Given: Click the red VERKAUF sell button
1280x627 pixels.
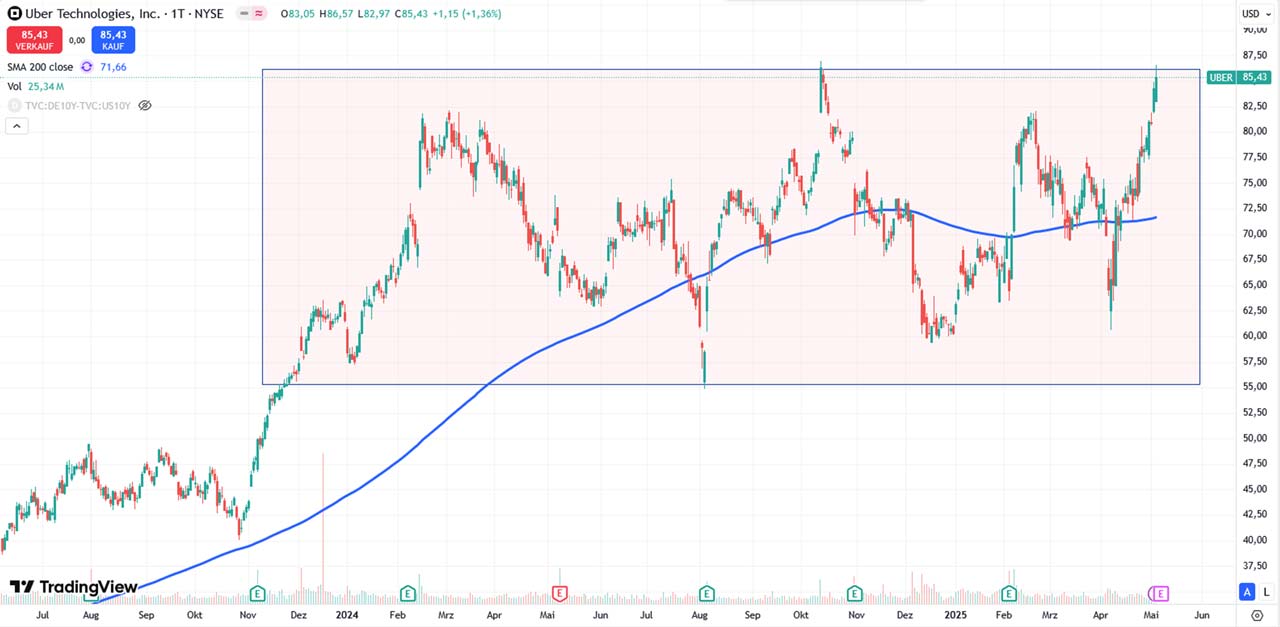Looking at the screenshot, I should pyautogui.click(x=34, y=40).
